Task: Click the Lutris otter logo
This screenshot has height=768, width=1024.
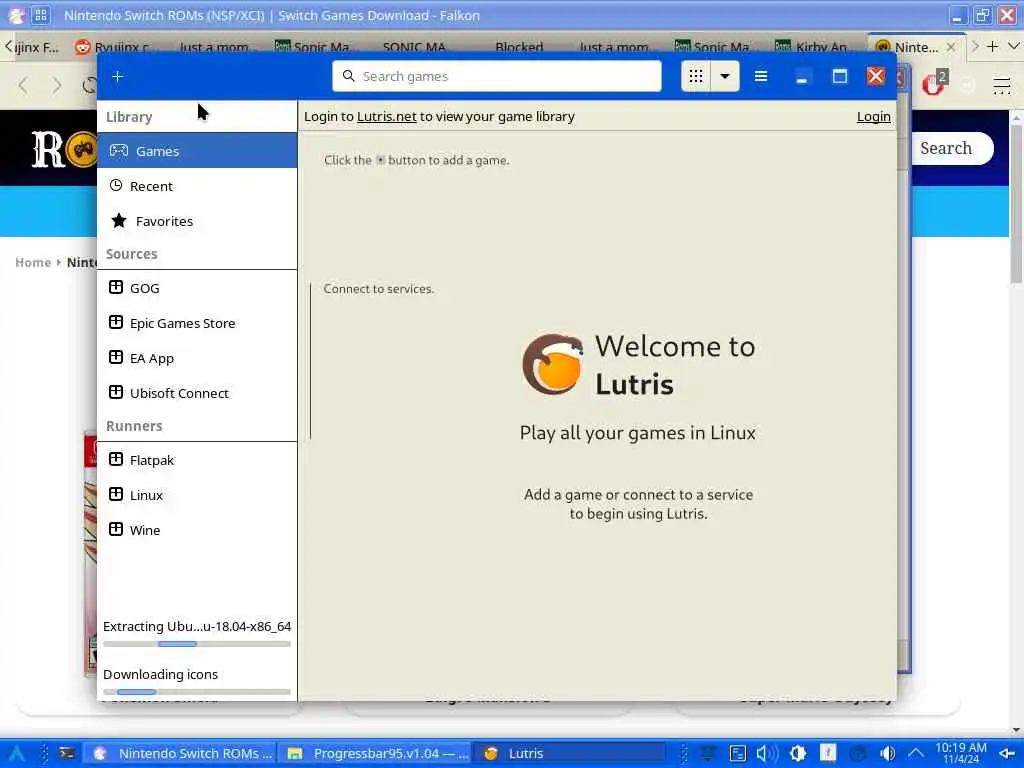Action: pos(552,364)
